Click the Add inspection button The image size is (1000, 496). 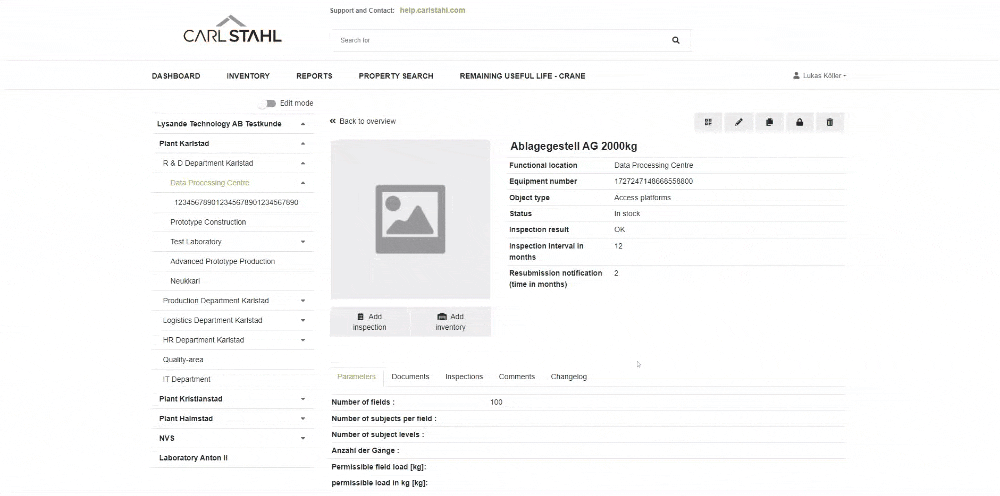coord(369,322)
